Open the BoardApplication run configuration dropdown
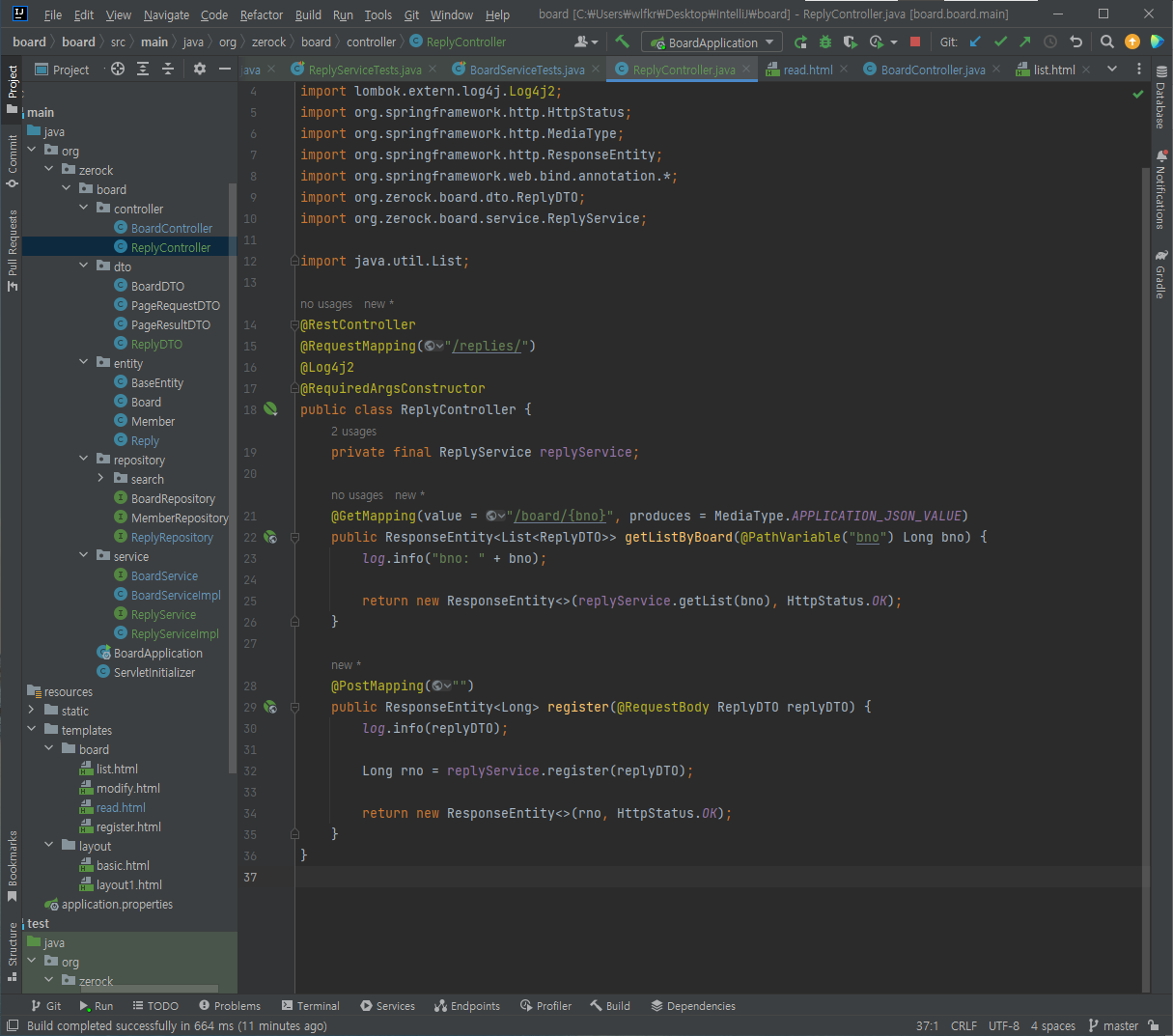The image size is (1173, 1036). (712, 42)
